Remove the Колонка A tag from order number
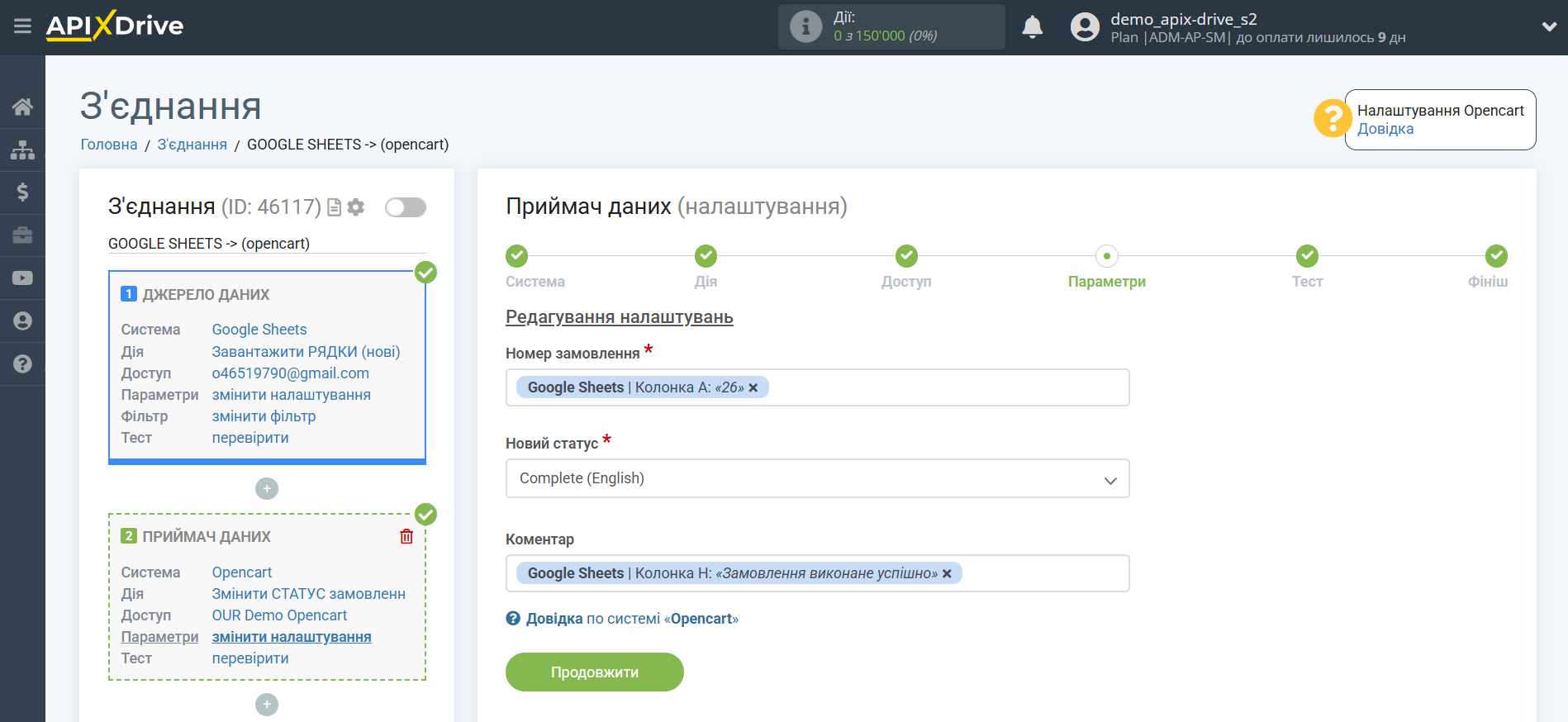Screen dimensions: 1568x722 point(753,387)
